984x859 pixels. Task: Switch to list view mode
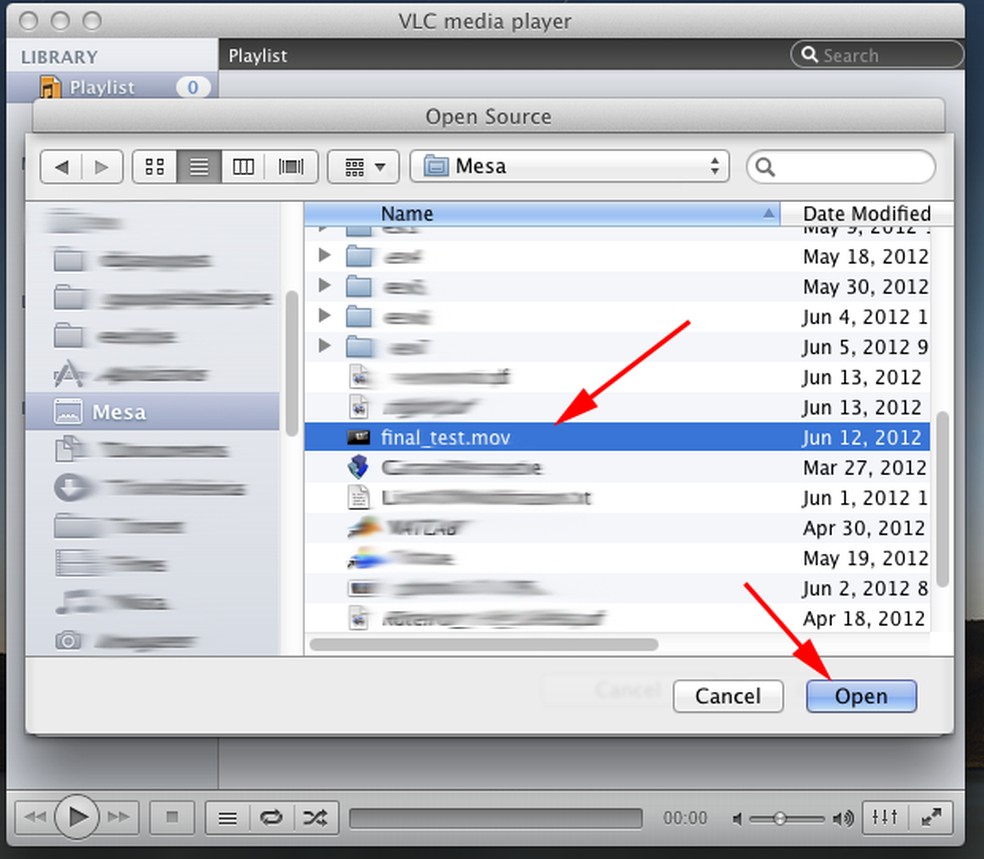(199, 167)
